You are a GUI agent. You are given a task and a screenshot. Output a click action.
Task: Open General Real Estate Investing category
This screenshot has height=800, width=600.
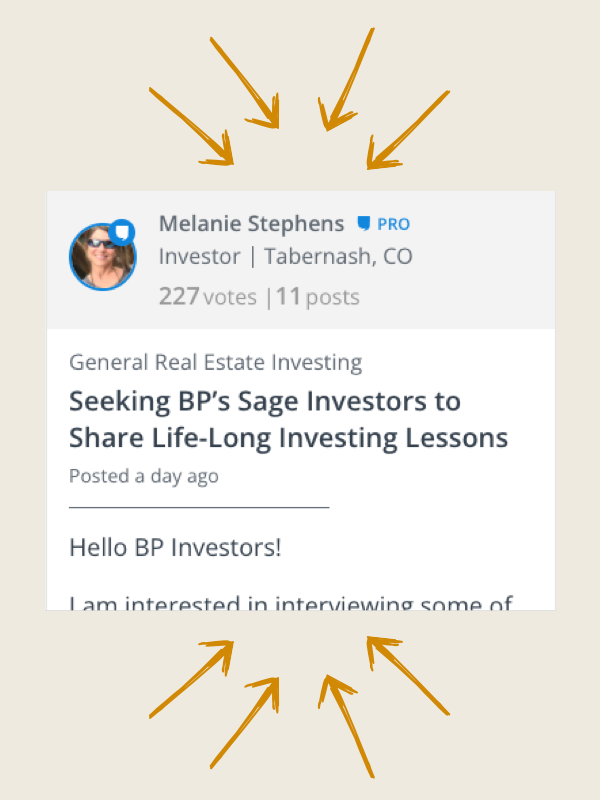point(216,362)
